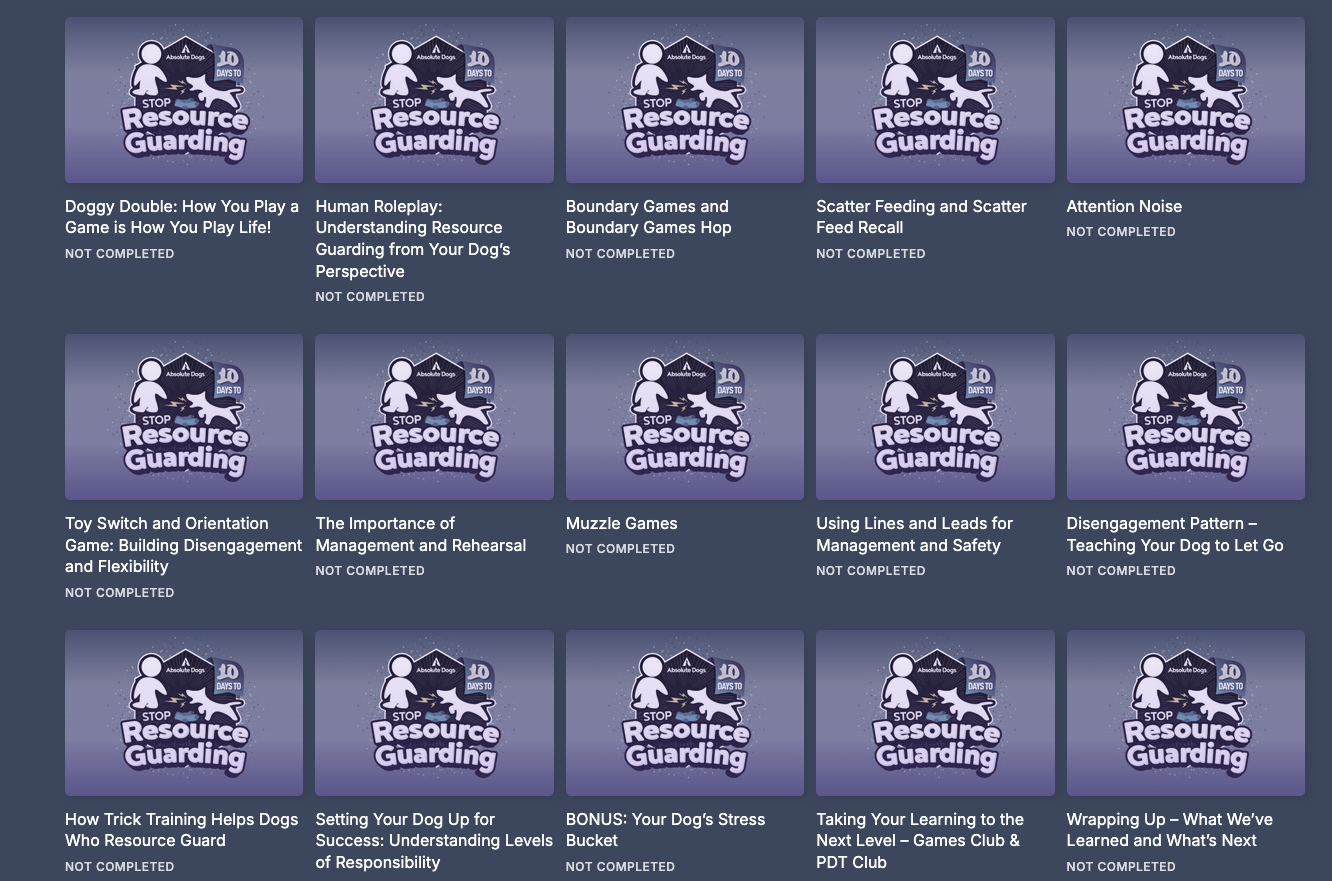Select Setting Your Dog Up for Success title
This screenshot has width=1332, height=881.
434,840
